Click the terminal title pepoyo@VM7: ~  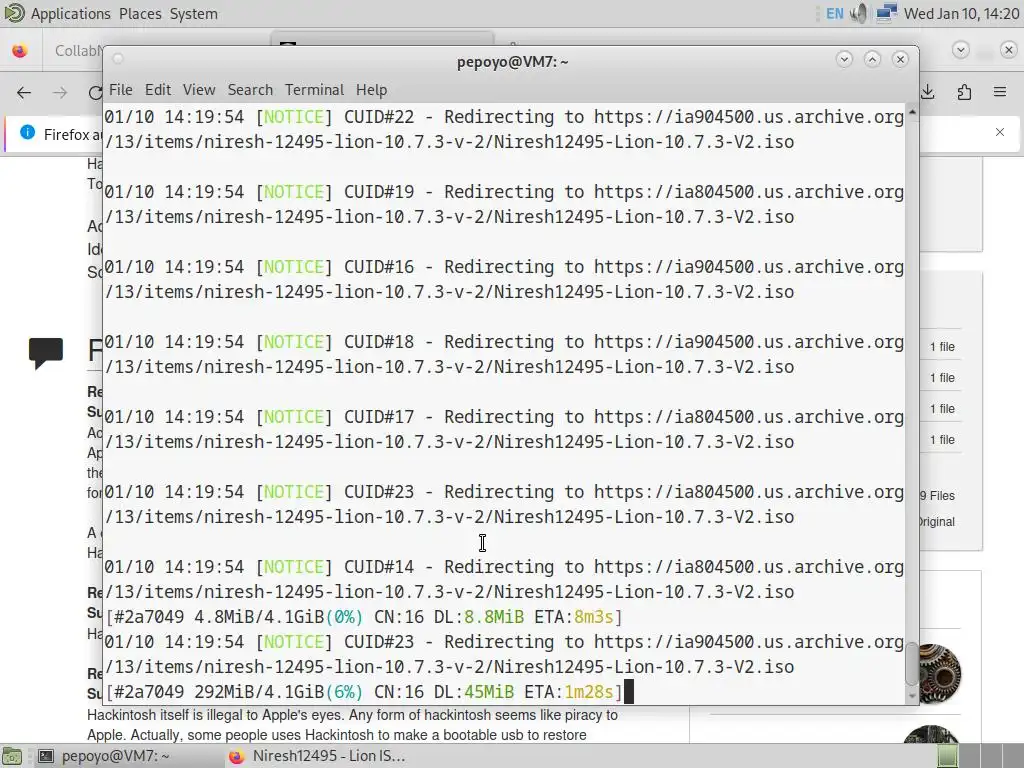click(513, 62)
